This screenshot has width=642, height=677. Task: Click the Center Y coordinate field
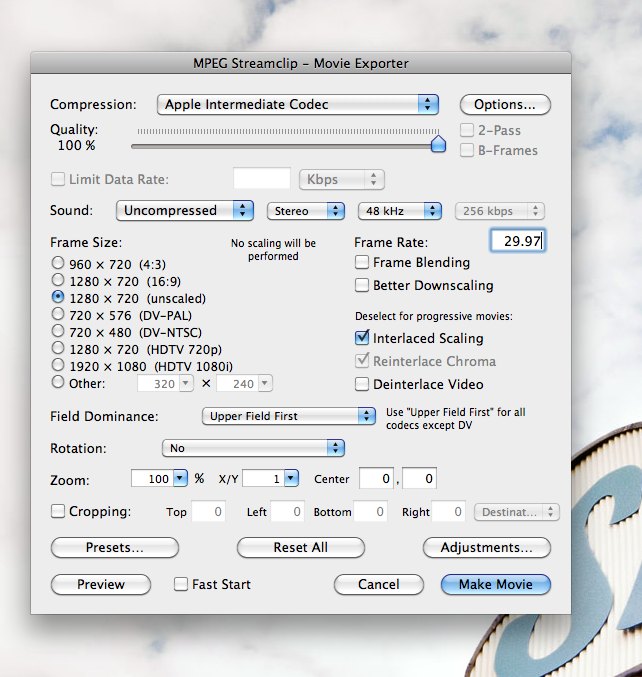coord(420,478)
